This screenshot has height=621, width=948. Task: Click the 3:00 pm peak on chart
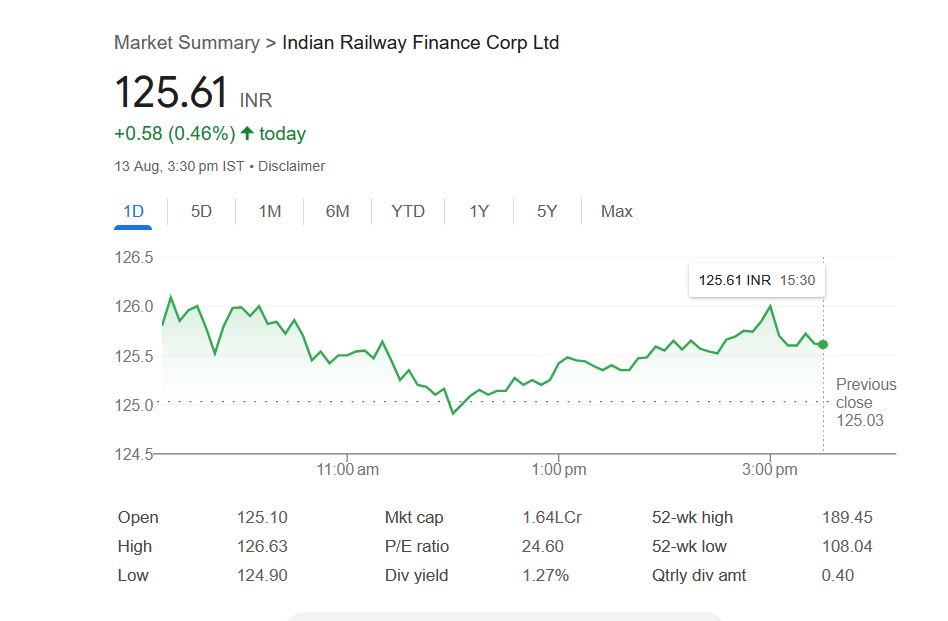(x=770, y=306)
